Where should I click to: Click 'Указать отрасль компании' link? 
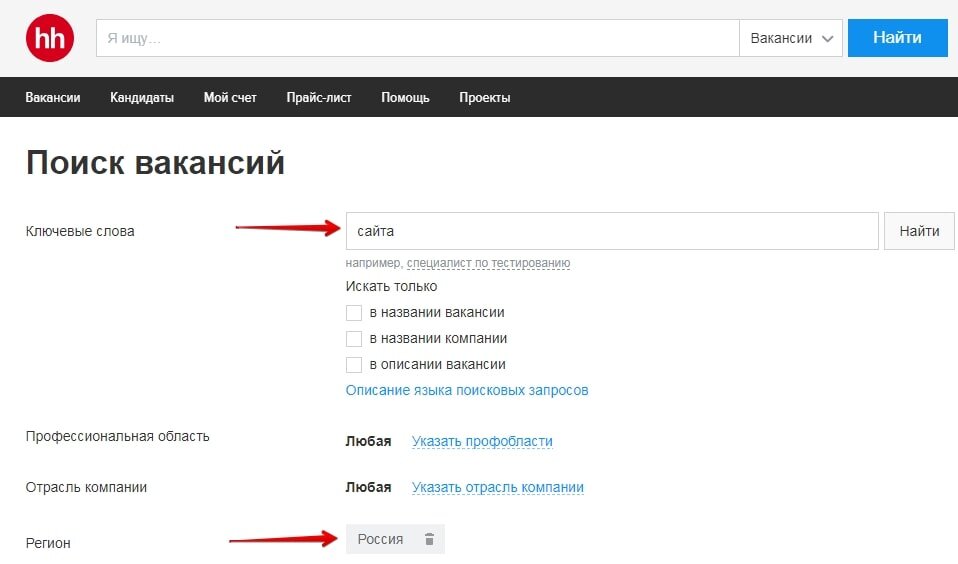click(x=497, y=487)
